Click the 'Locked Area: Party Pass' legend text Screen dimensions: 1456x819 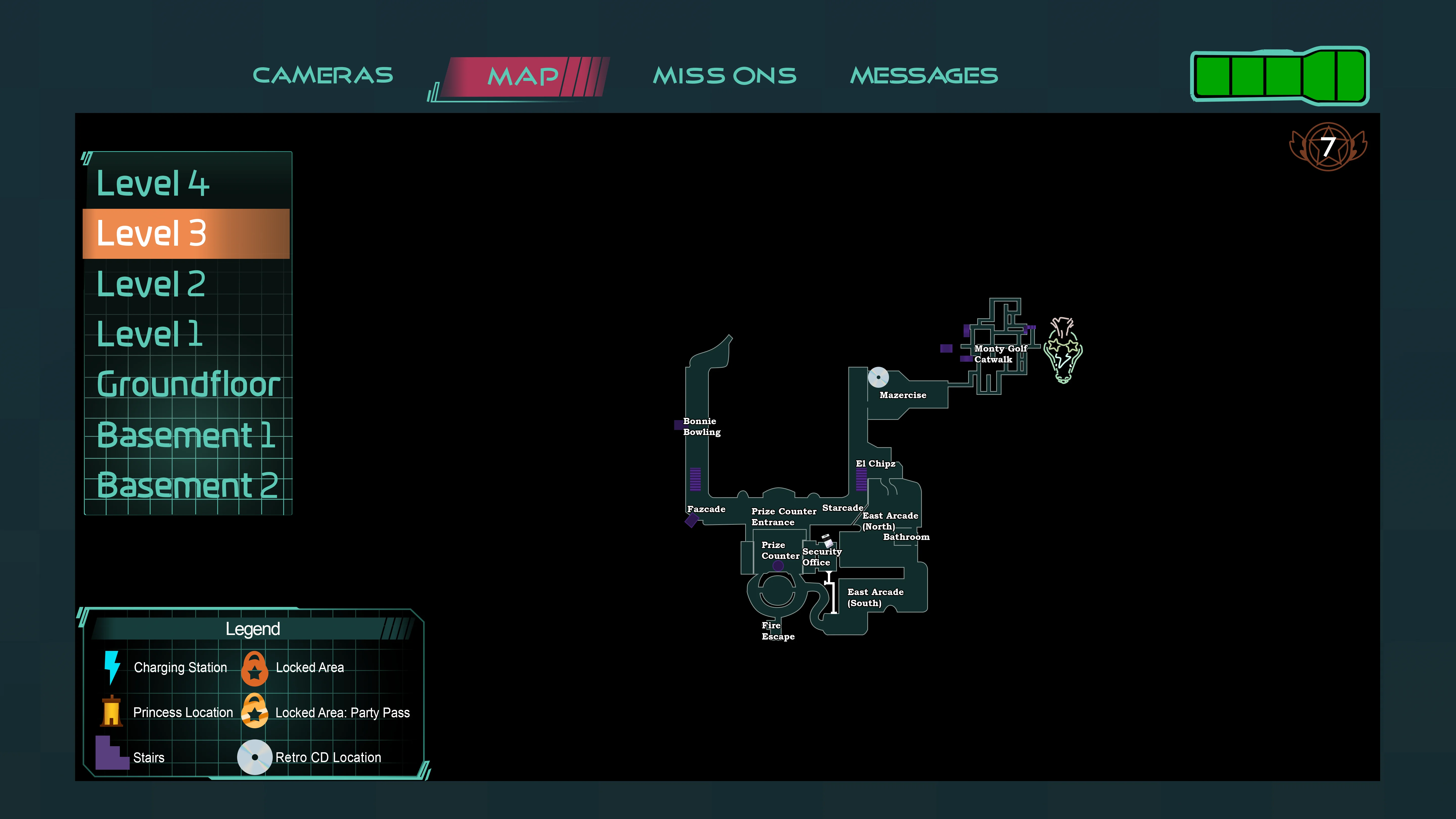point(343,713)
